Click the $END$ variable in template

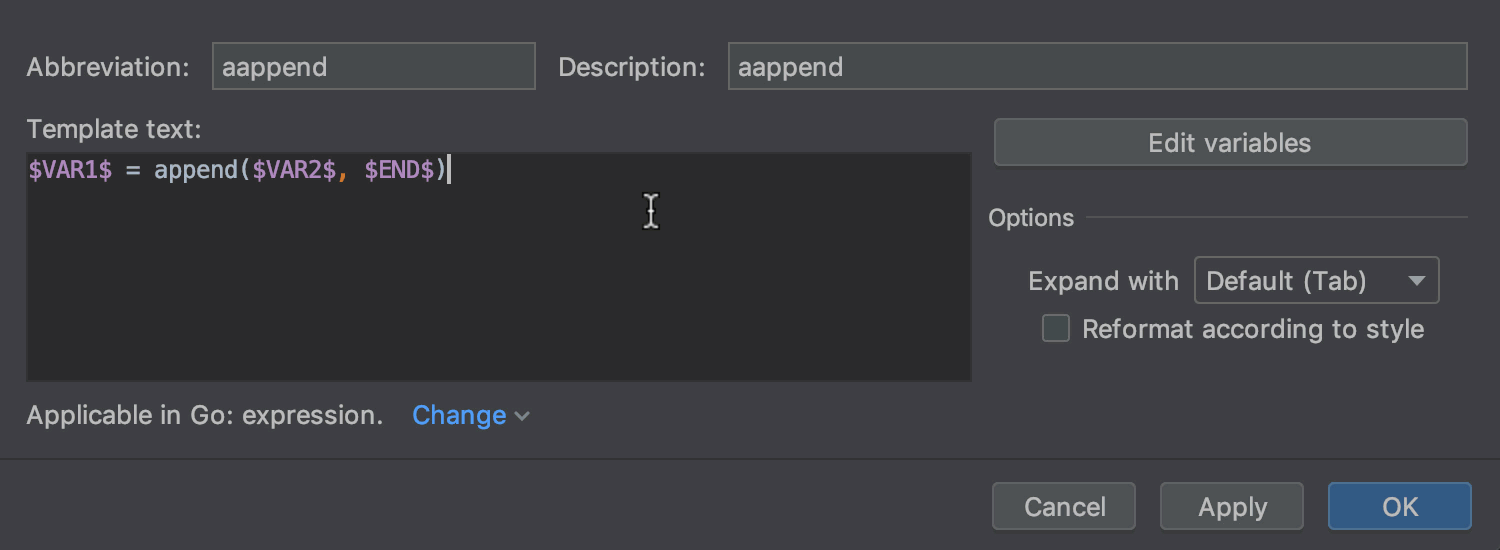coord(399,171)
